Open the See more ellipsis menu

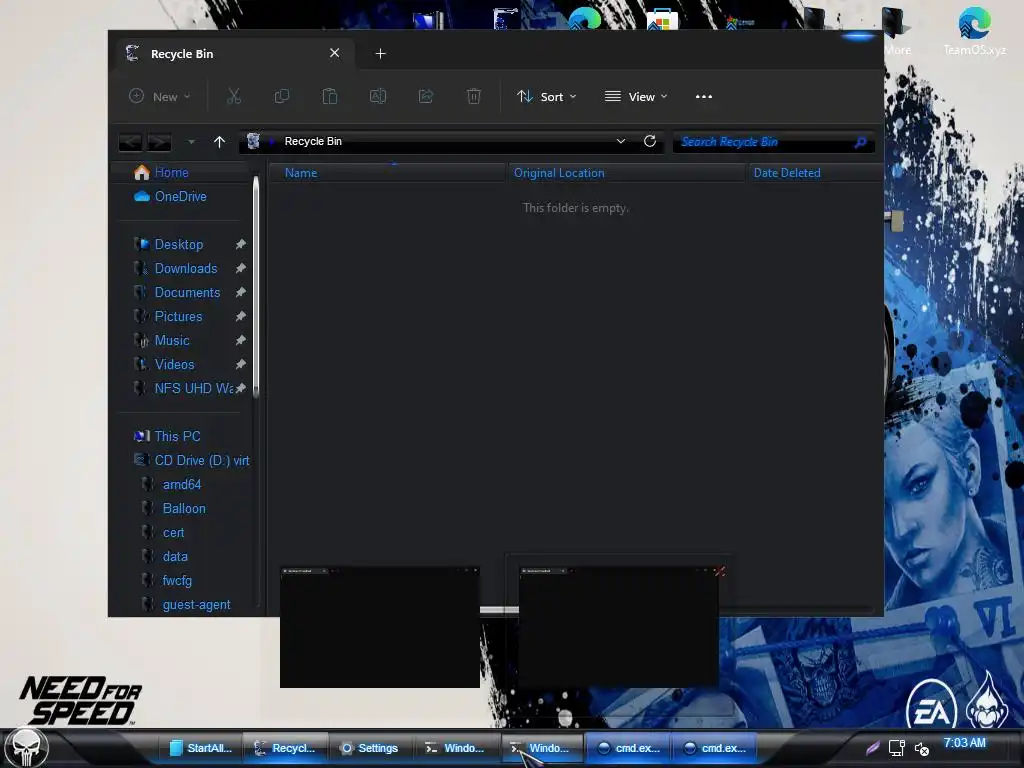coord(704,97)
